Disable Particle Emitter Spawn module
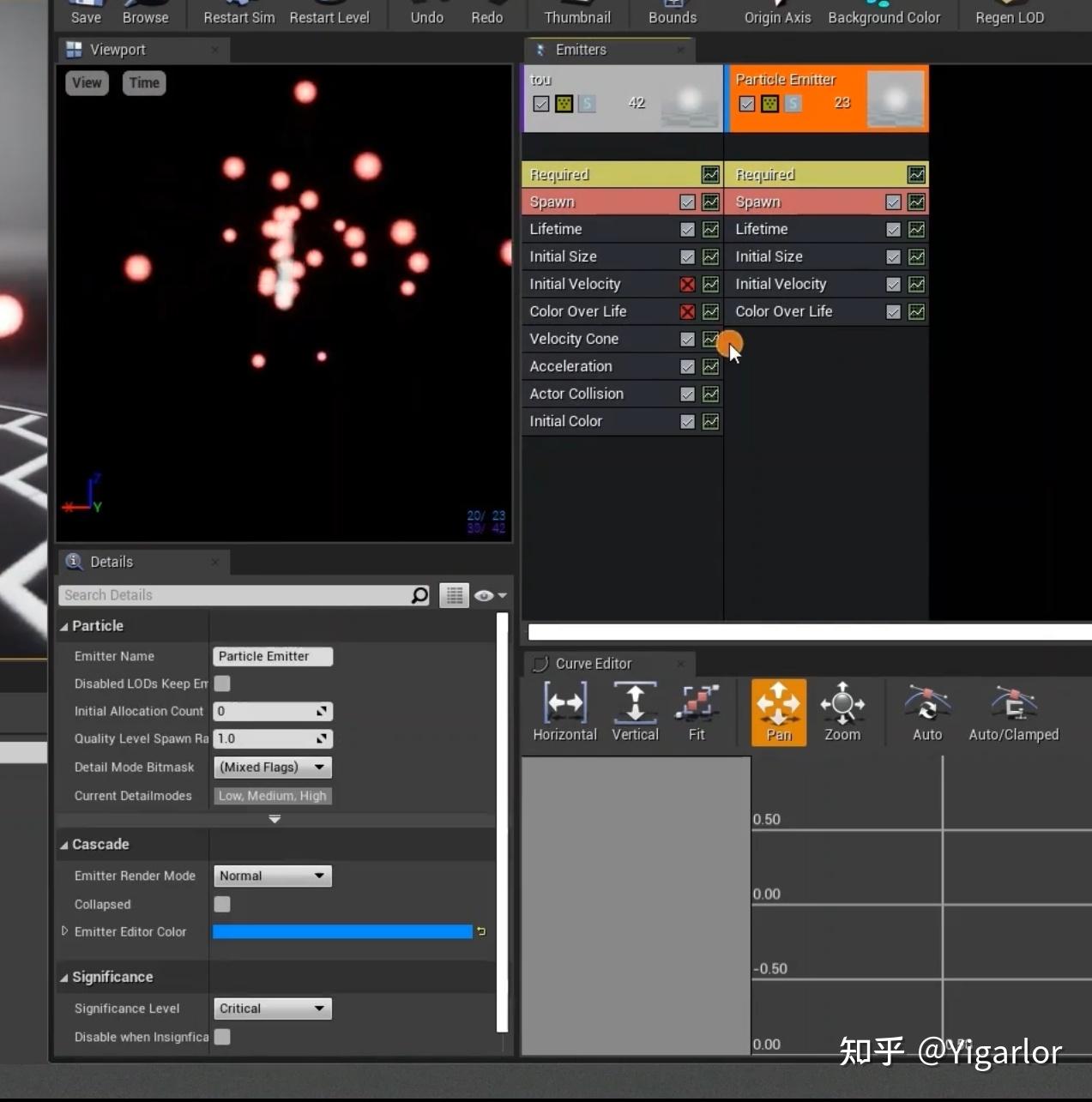The image size is (1092, 1102). tap(893, 202)
